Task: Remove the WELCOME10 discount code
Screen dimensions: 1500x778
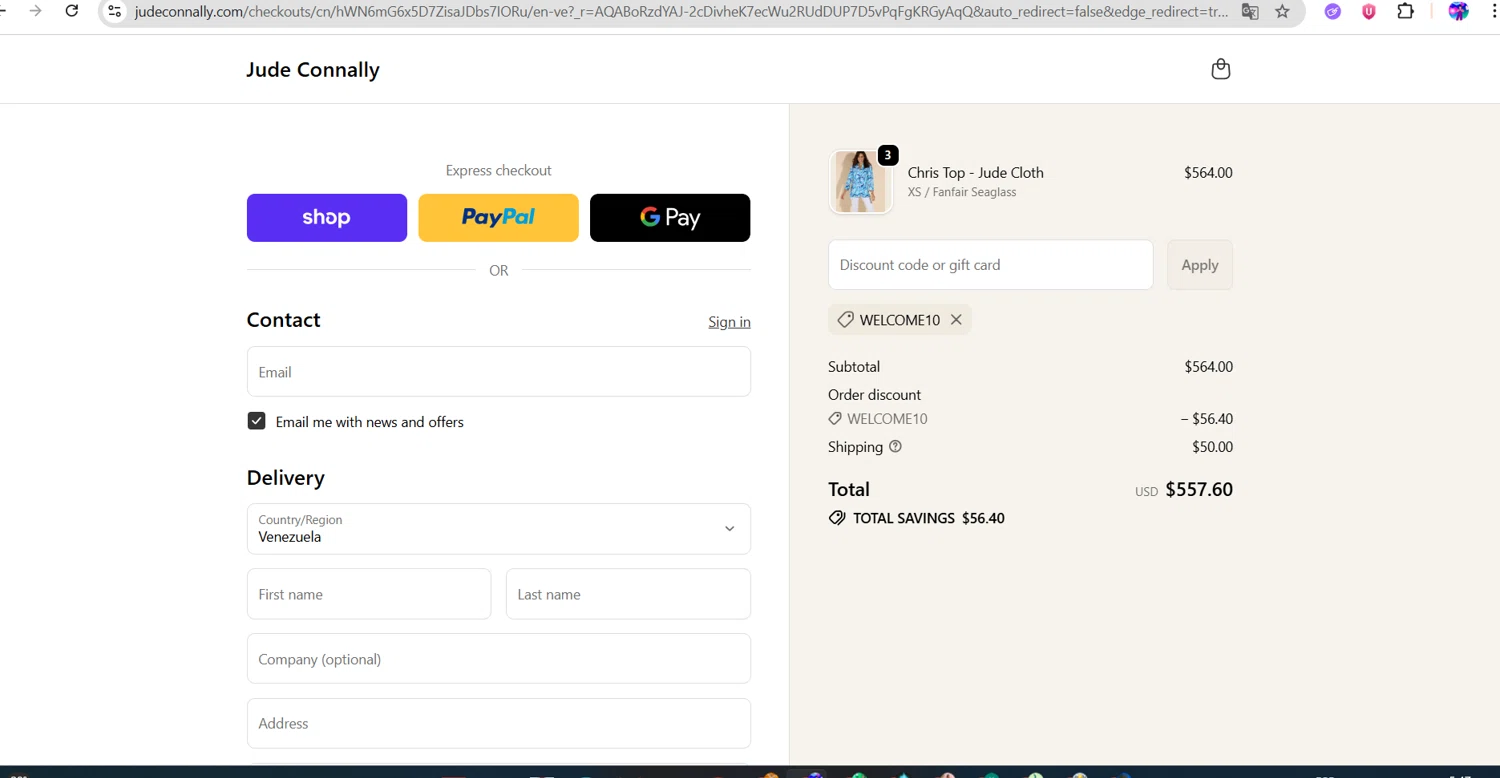Action: tap(956, 320)
